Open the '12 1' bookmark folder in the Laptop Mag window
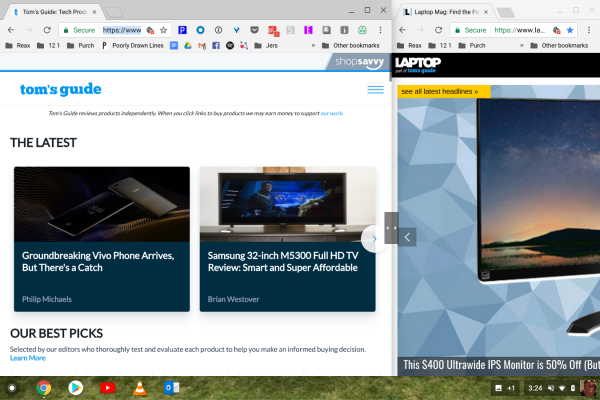Viewport: 600px width, 400px height. tap(440, 46)
